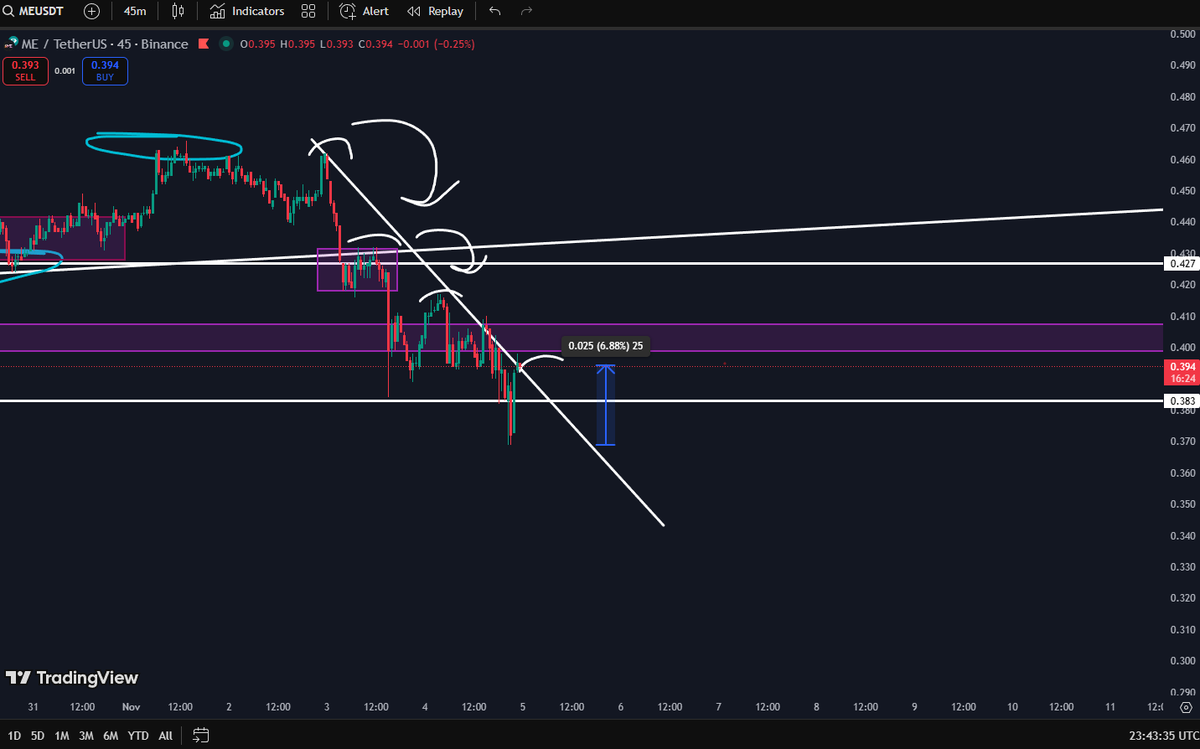Open indicator templates grid icon
This screenshot has height=749, width=1200.
click(308, 11)
